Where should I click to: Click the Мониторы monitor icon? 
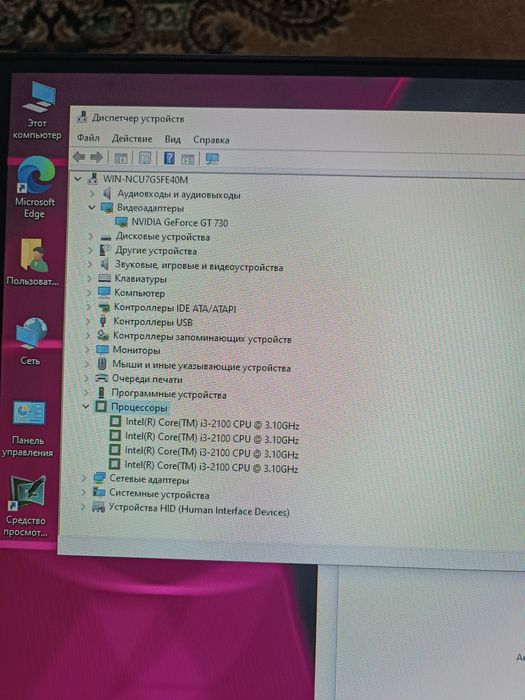tap(103, 349)
